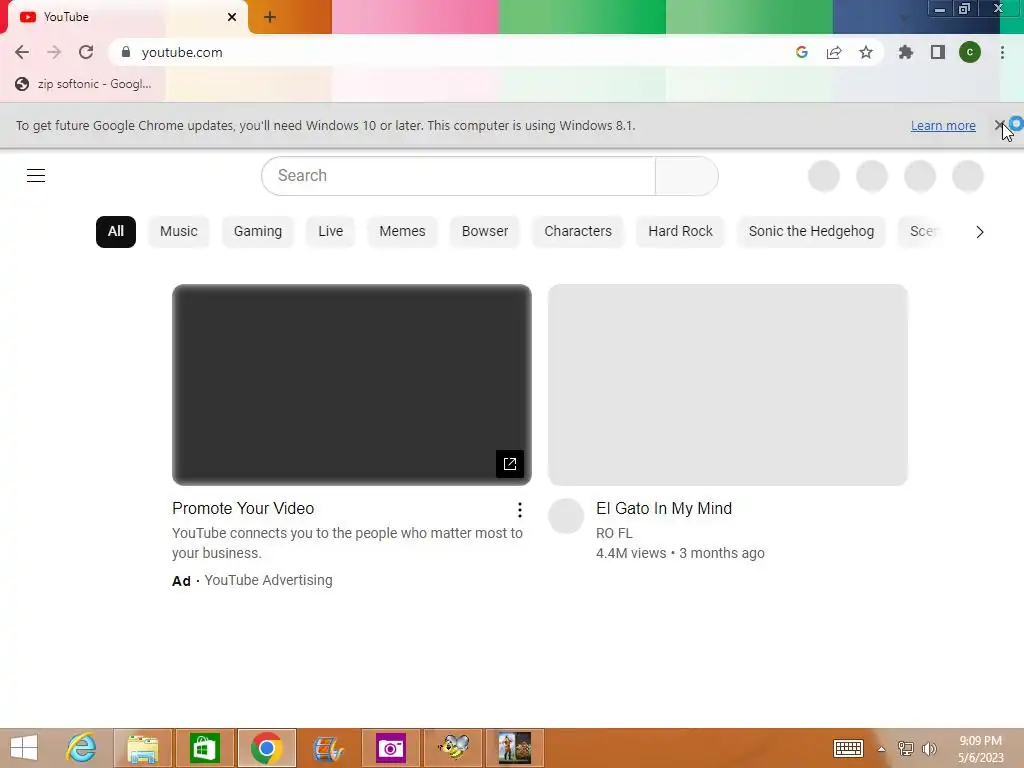
Task: Open El Gato In My Mind thumbnail
Action: coord(728,385)
